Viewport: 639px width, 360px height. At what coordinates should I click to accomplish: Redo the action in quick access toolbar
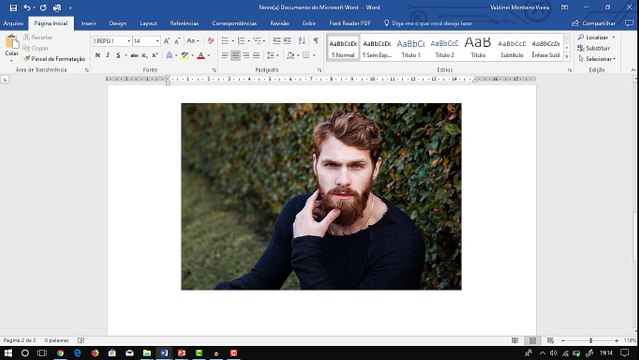43,7
